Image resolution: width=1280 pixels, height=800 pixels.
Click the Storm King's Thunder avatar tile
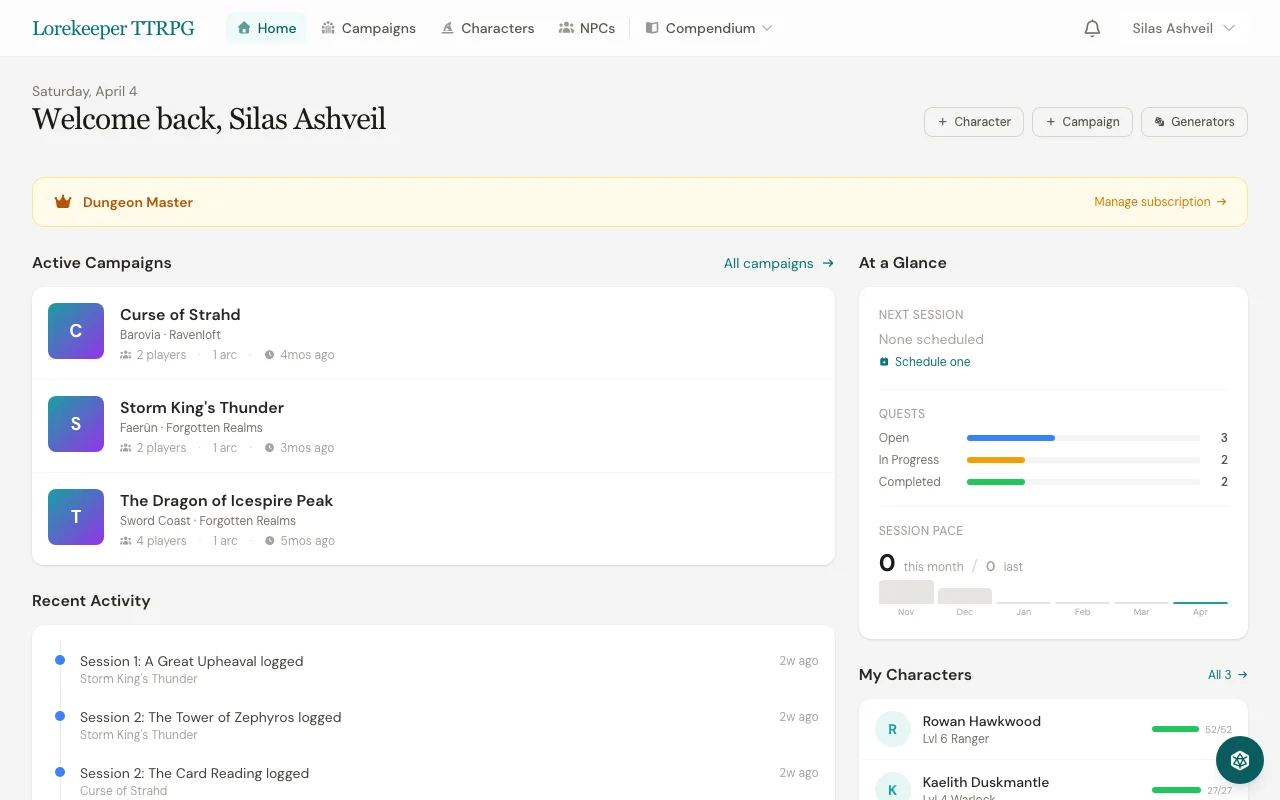pos(76,424)
